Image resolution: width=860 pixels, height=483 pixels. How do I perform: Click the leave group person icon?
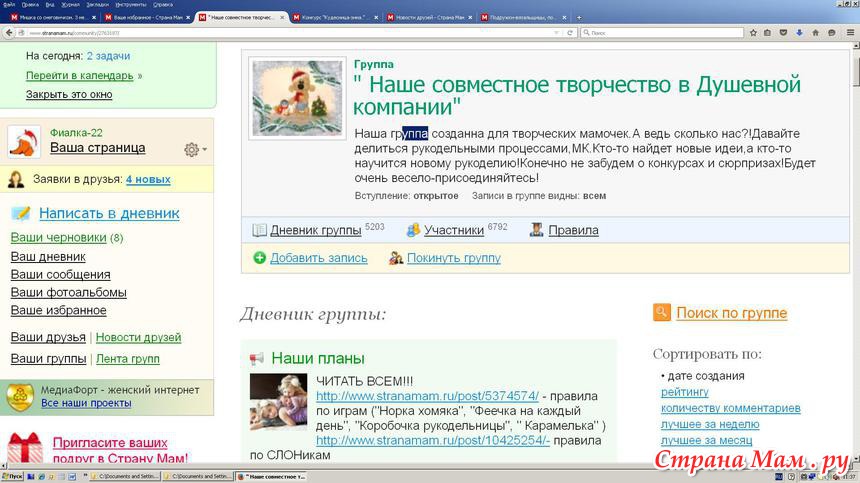click(395, 258)
